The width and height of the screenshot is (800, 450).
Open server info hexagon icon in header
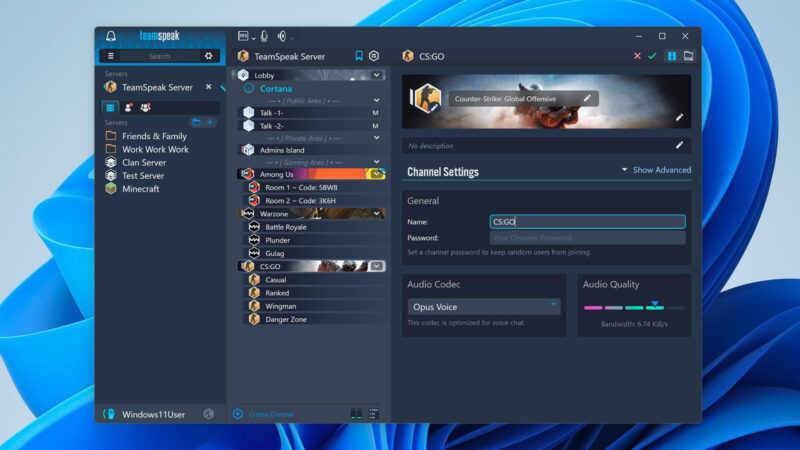[x=374, y=56]
